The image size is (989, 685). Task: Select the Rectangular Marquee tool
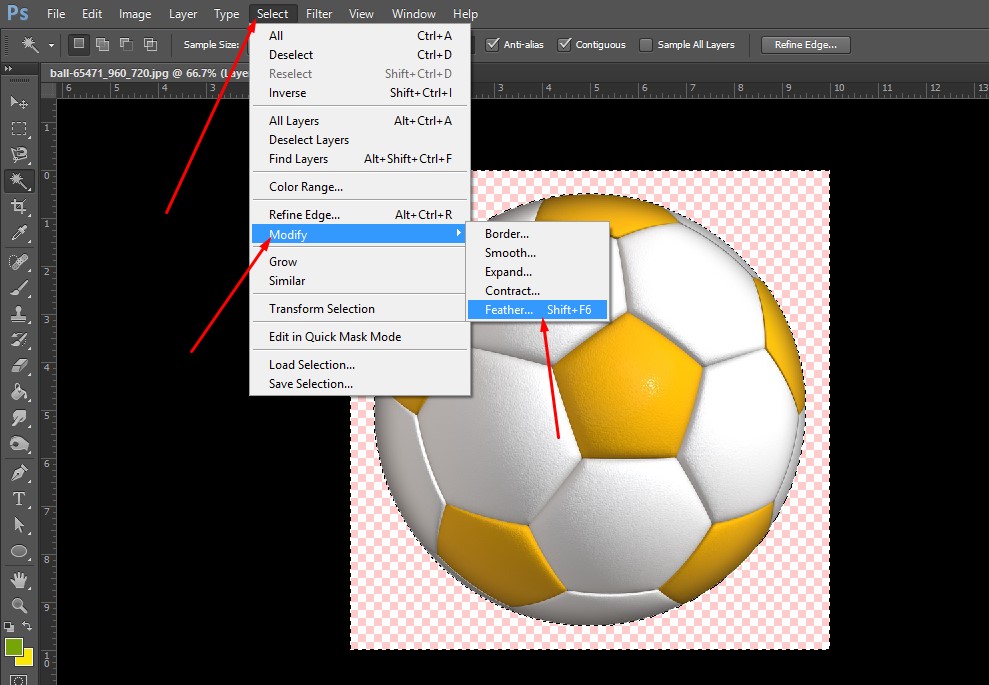[x=19, y=129]
